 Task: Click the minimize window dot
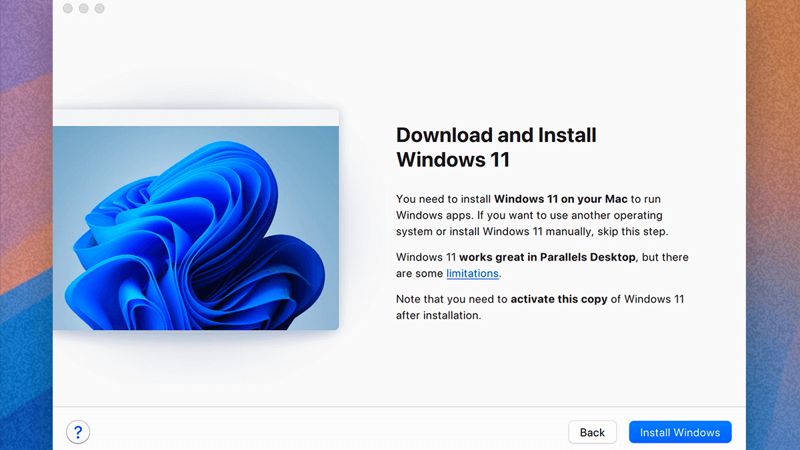[84, 8]
